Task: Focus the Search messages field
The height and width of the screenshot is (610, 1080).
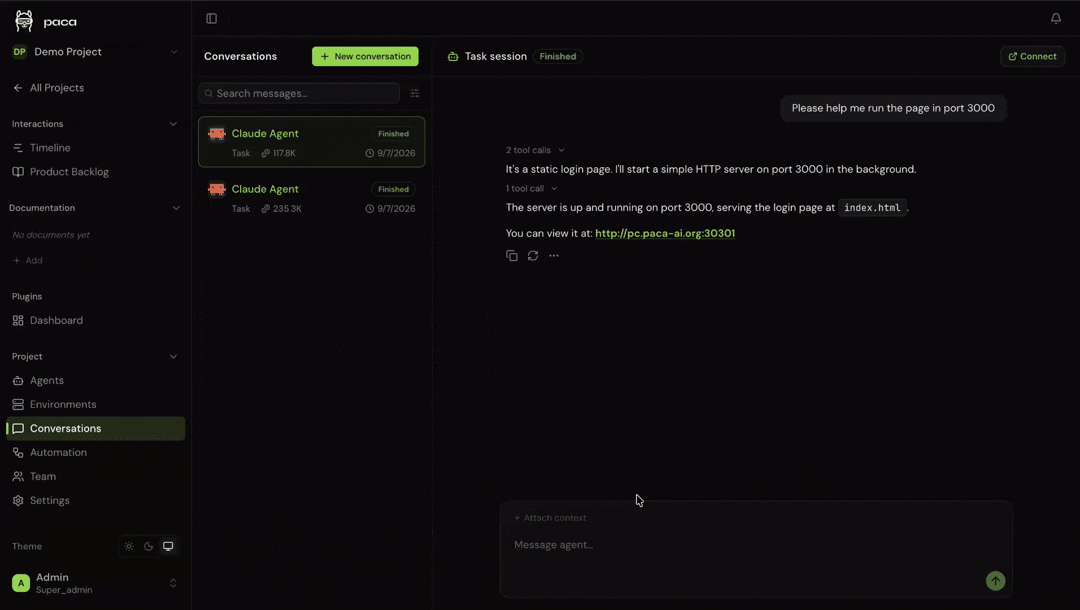Action: click(299, 93)
